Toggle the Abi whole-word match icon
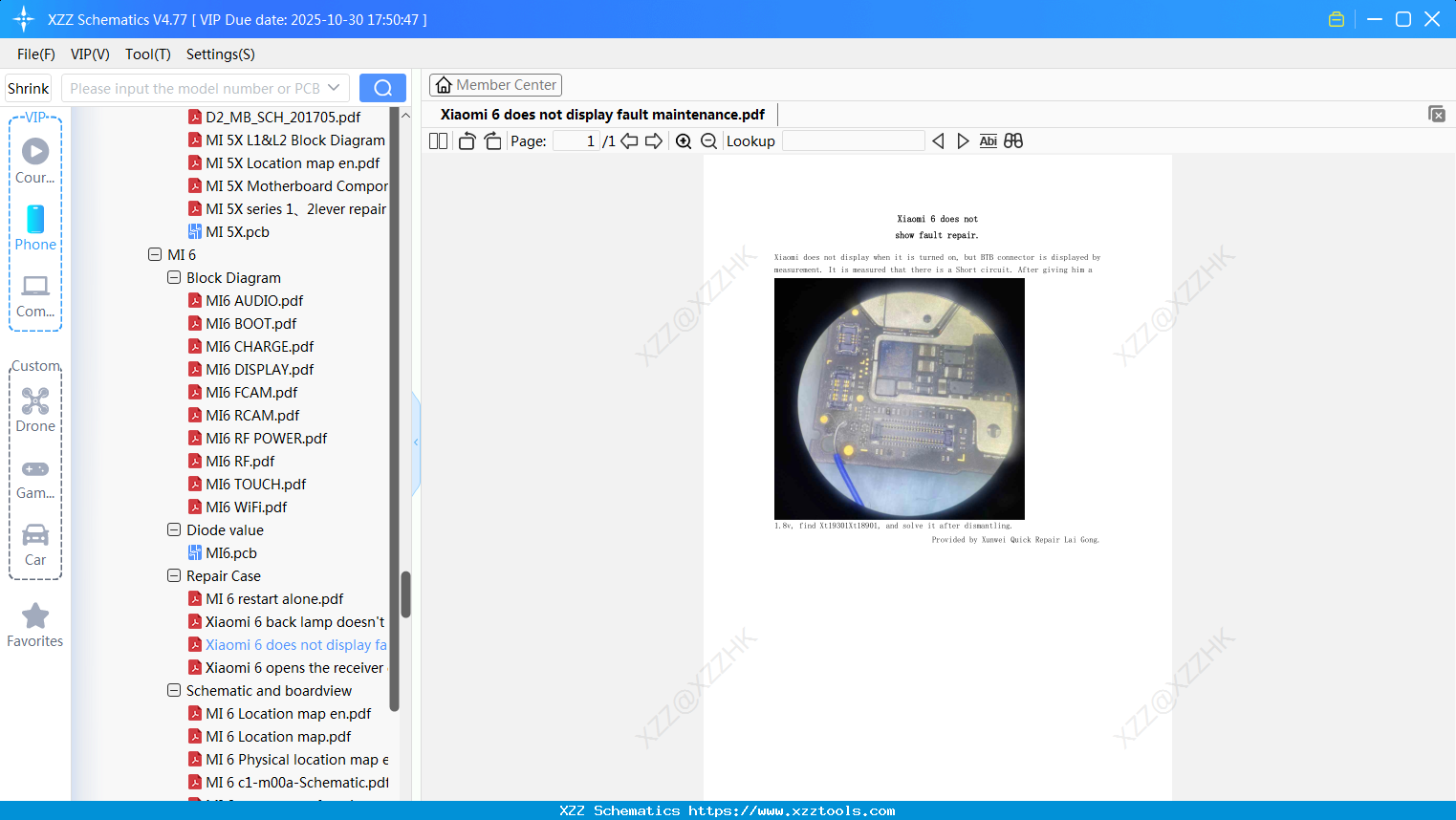The image size is (1456, 820). click(989, 141)
